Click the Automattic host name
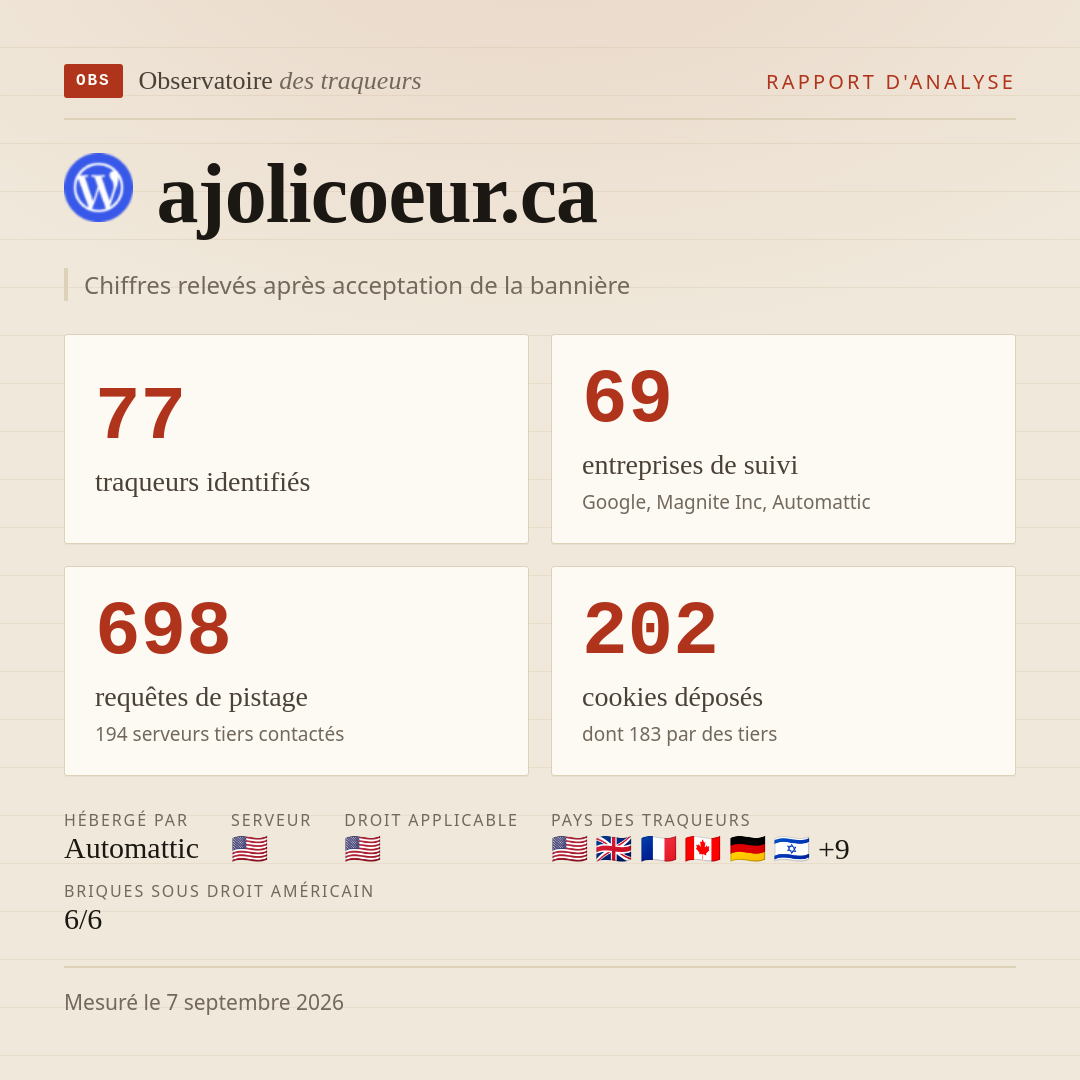Image resolution: width=1080 pixels, height=1080 pixels. pyautogui.click(x=132, y=849)
